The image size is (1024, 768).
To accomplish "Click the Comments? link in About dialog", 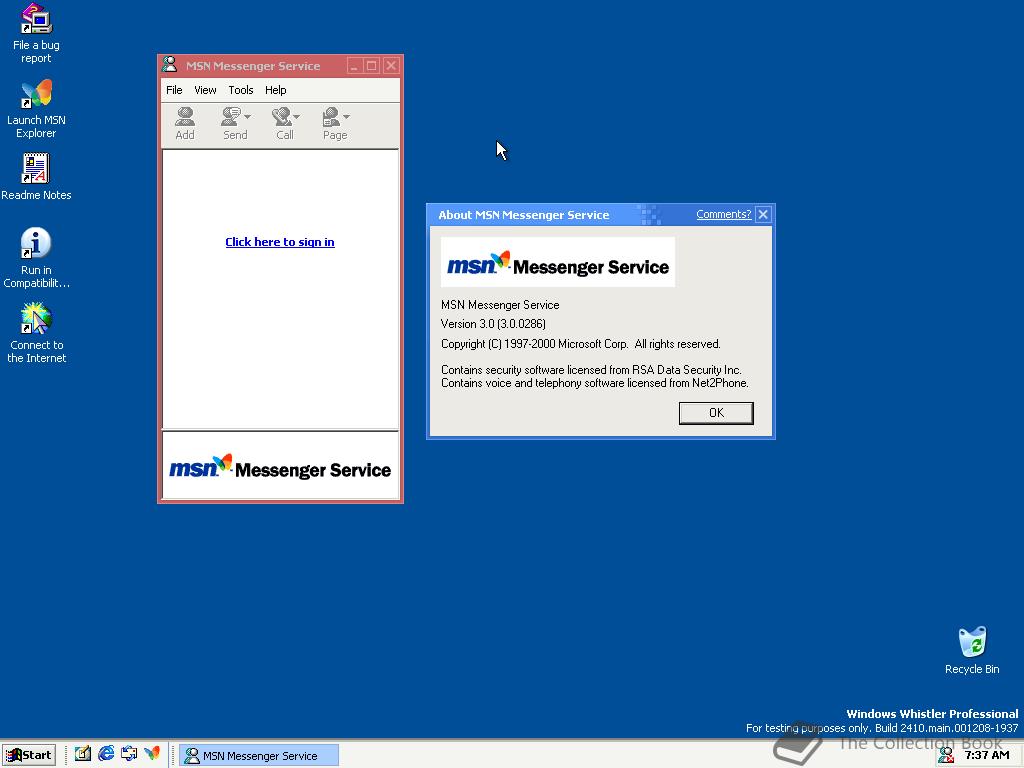I will (724, 214).
